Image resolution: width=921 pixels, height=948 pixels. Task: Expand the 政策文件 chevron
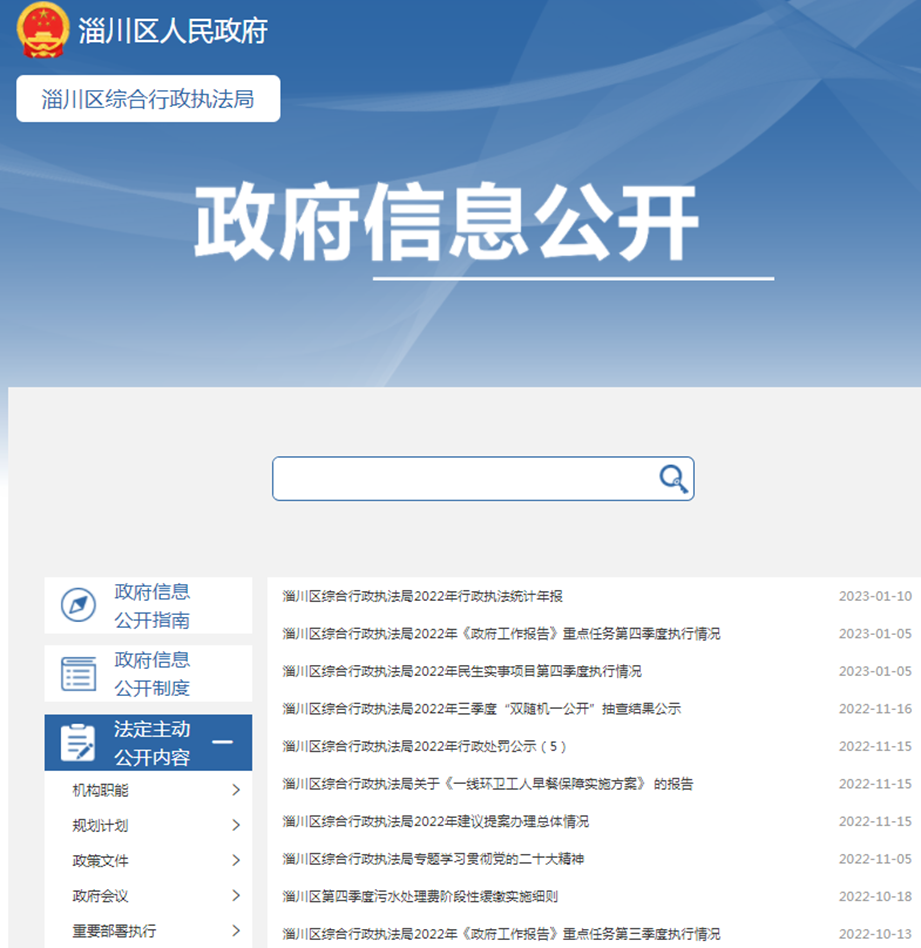pyautogui.click(x=236, y=860)
